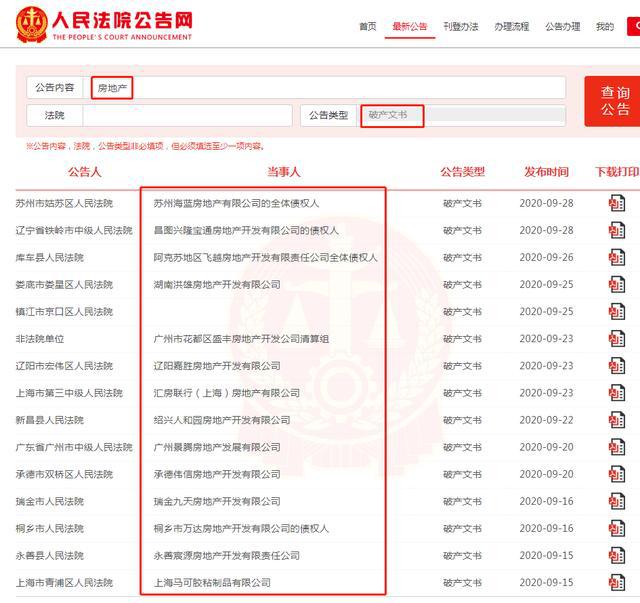The height and width of the screenshot is (603, 640).
Task: Download PDF for 苏州海蓝房地产有限公司 row
Action: 617,203
